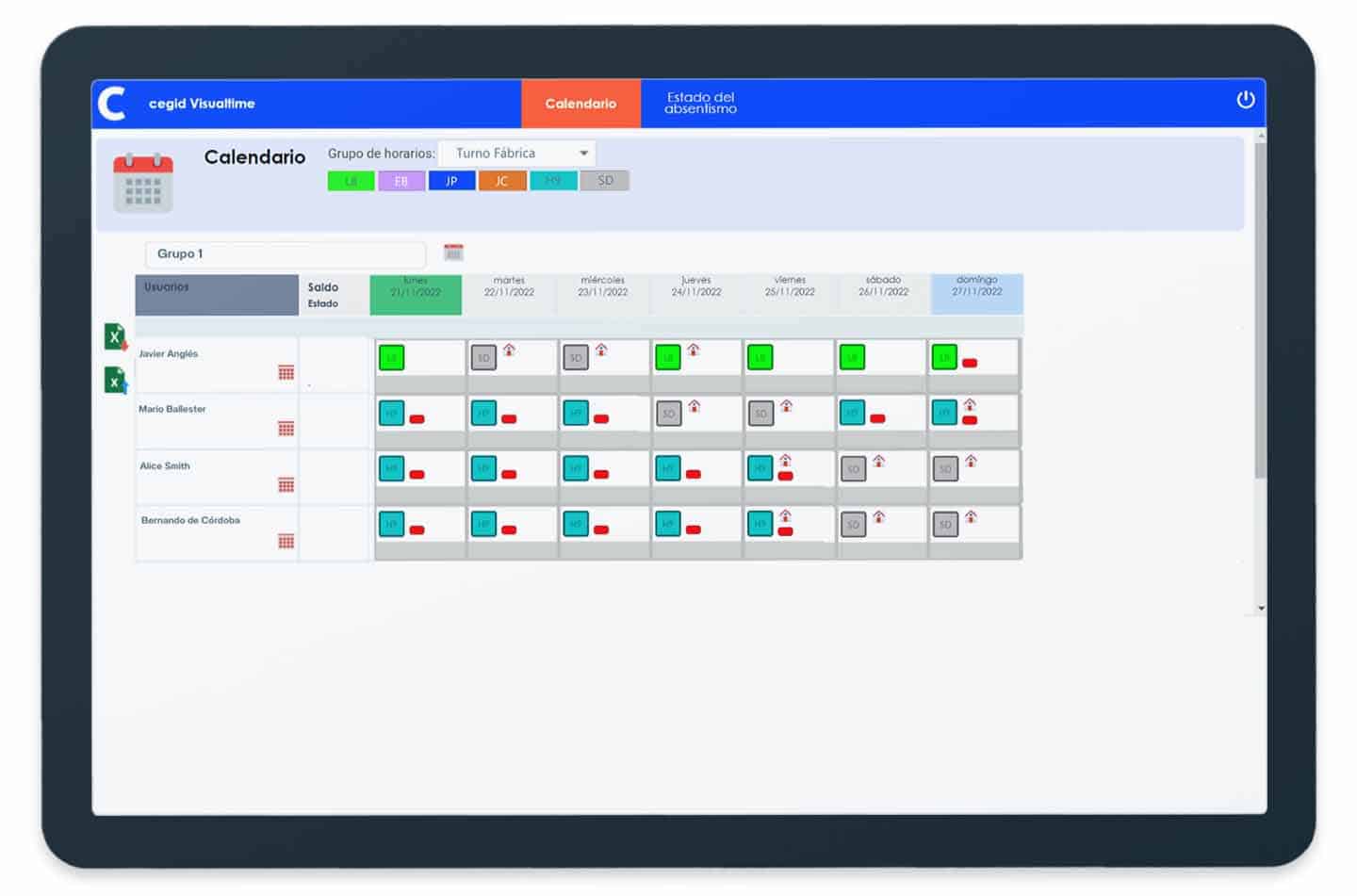Click the gray SD color chip in legend
Viewport: 1357px width, 896px height.
pos(604,180)
